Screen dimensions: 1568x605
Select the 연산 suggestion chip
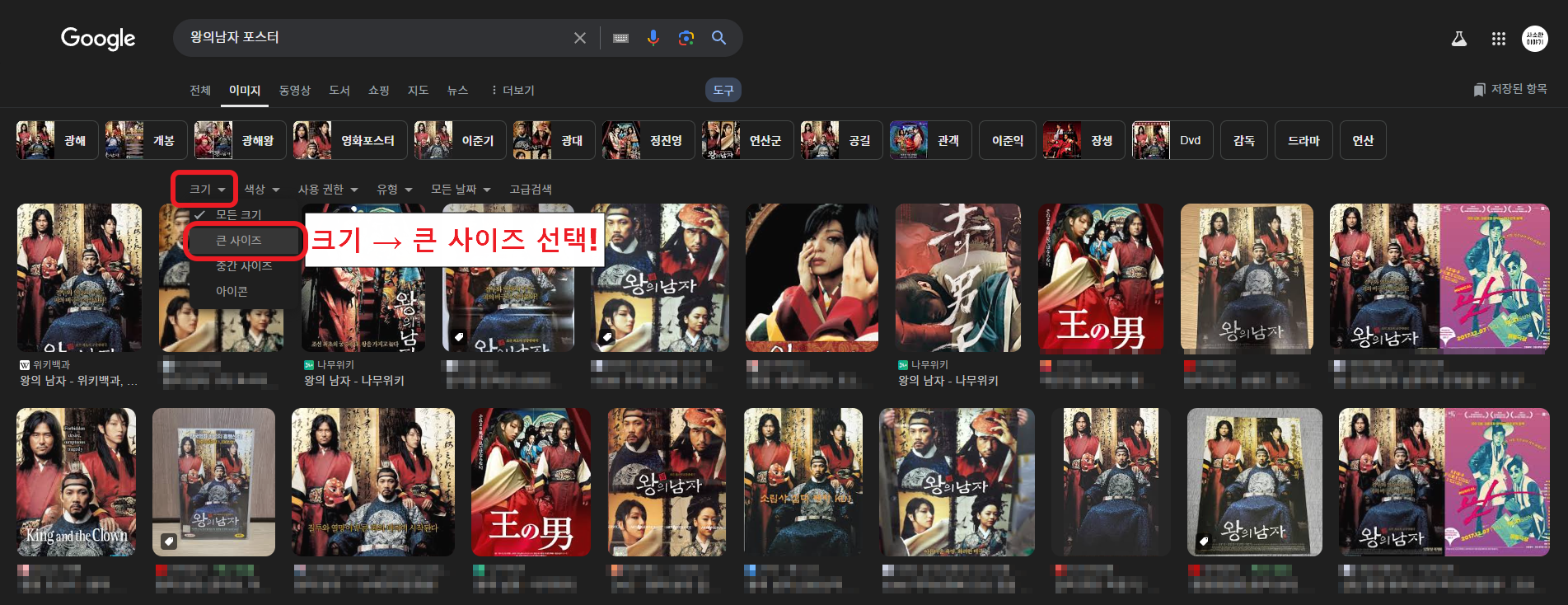1363,140
